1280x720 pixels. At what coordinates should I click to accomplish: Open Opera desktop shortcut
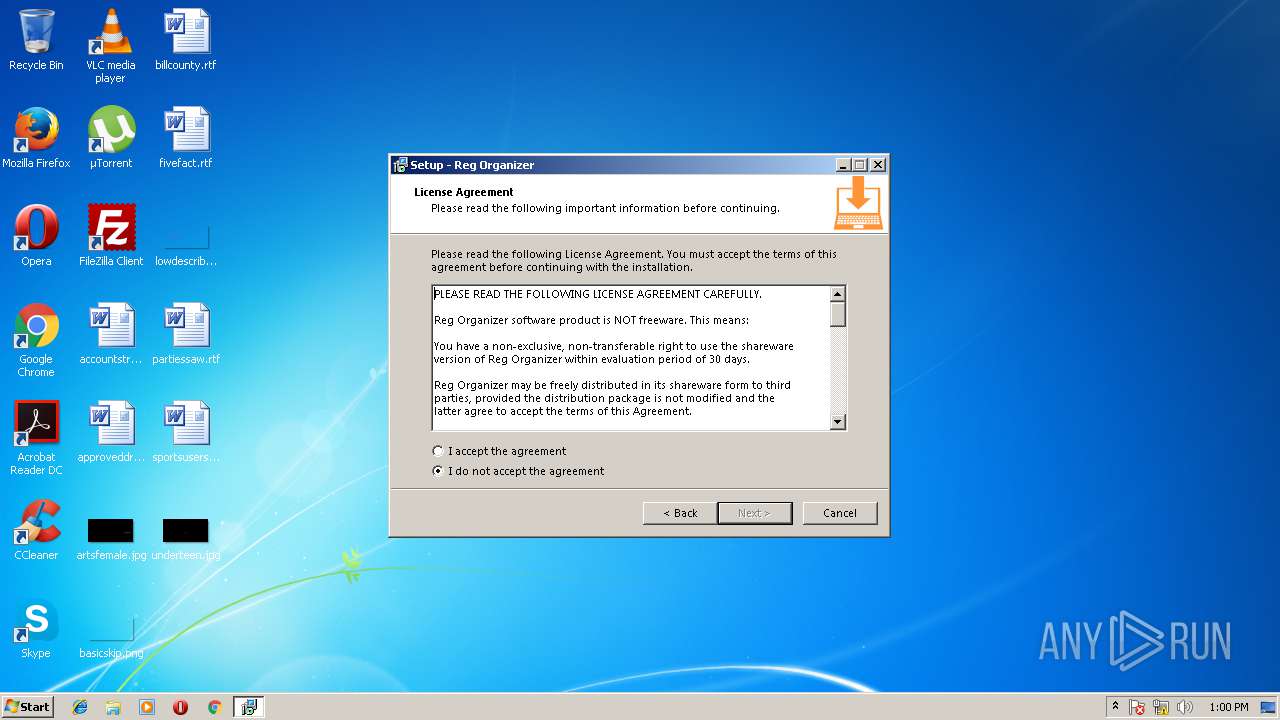pos(36,237)
